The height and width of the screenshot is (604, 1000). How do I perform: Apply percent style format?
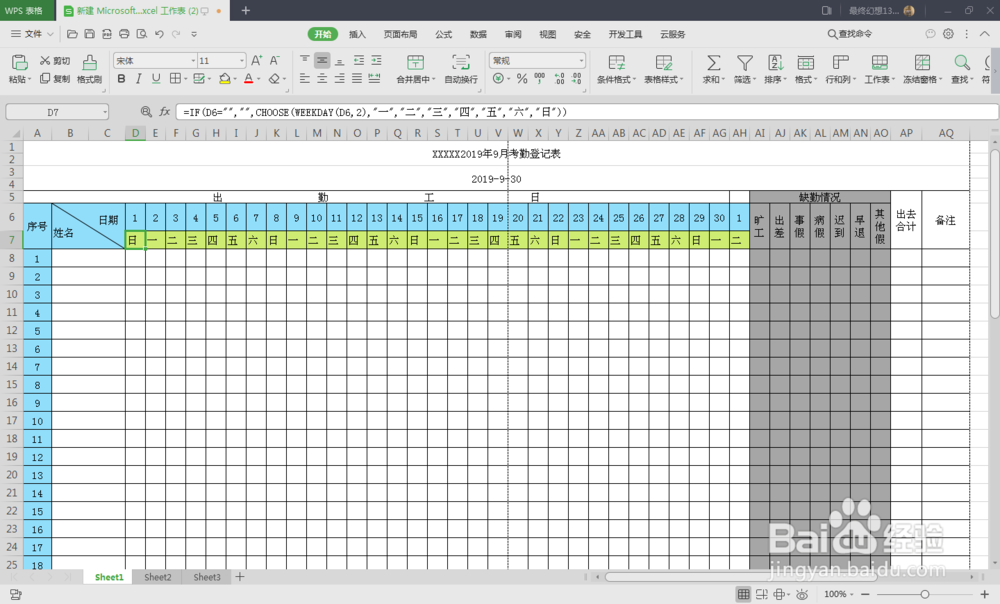(522, 78)
